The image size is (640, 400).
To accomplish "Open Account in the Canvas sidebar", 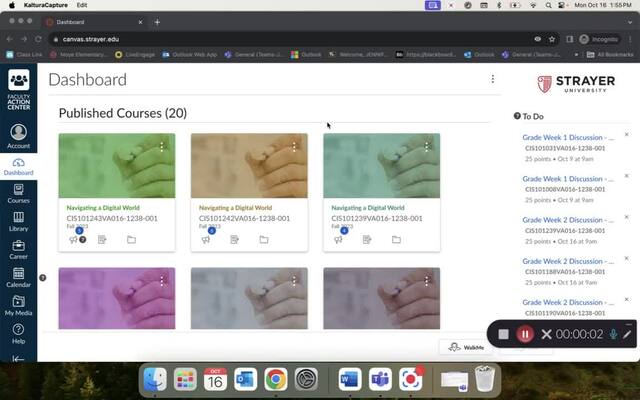I will (19, 136).
